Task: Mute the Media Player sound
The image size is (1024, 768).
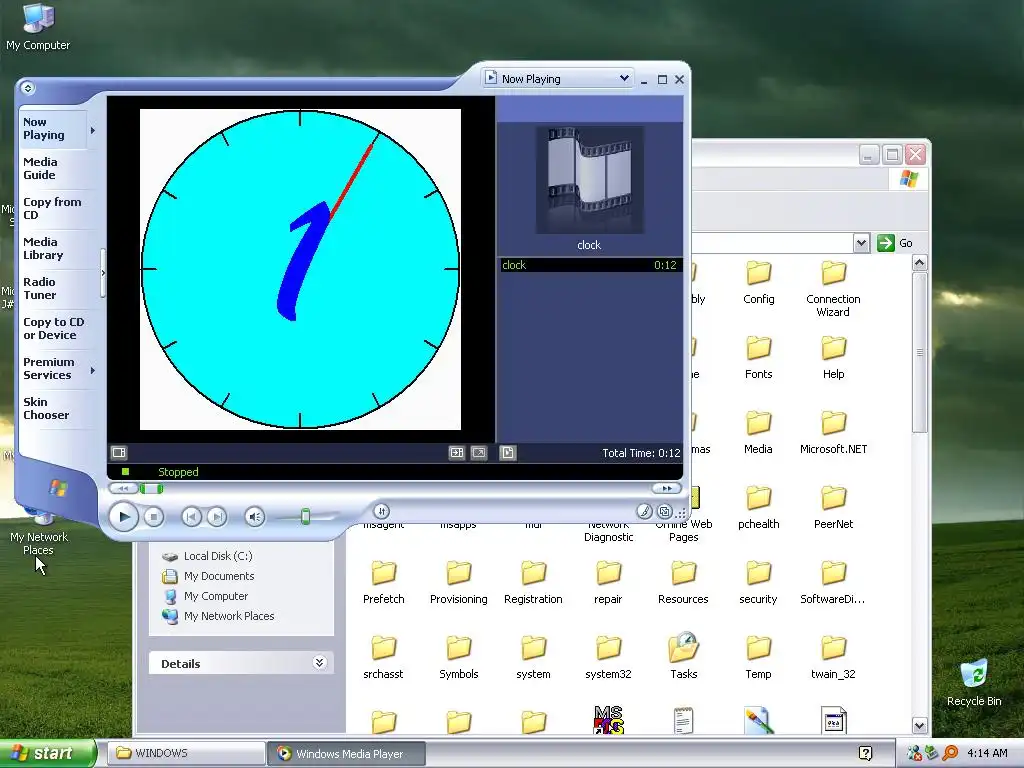Action: pyautogui.click(x=255, y=517)
